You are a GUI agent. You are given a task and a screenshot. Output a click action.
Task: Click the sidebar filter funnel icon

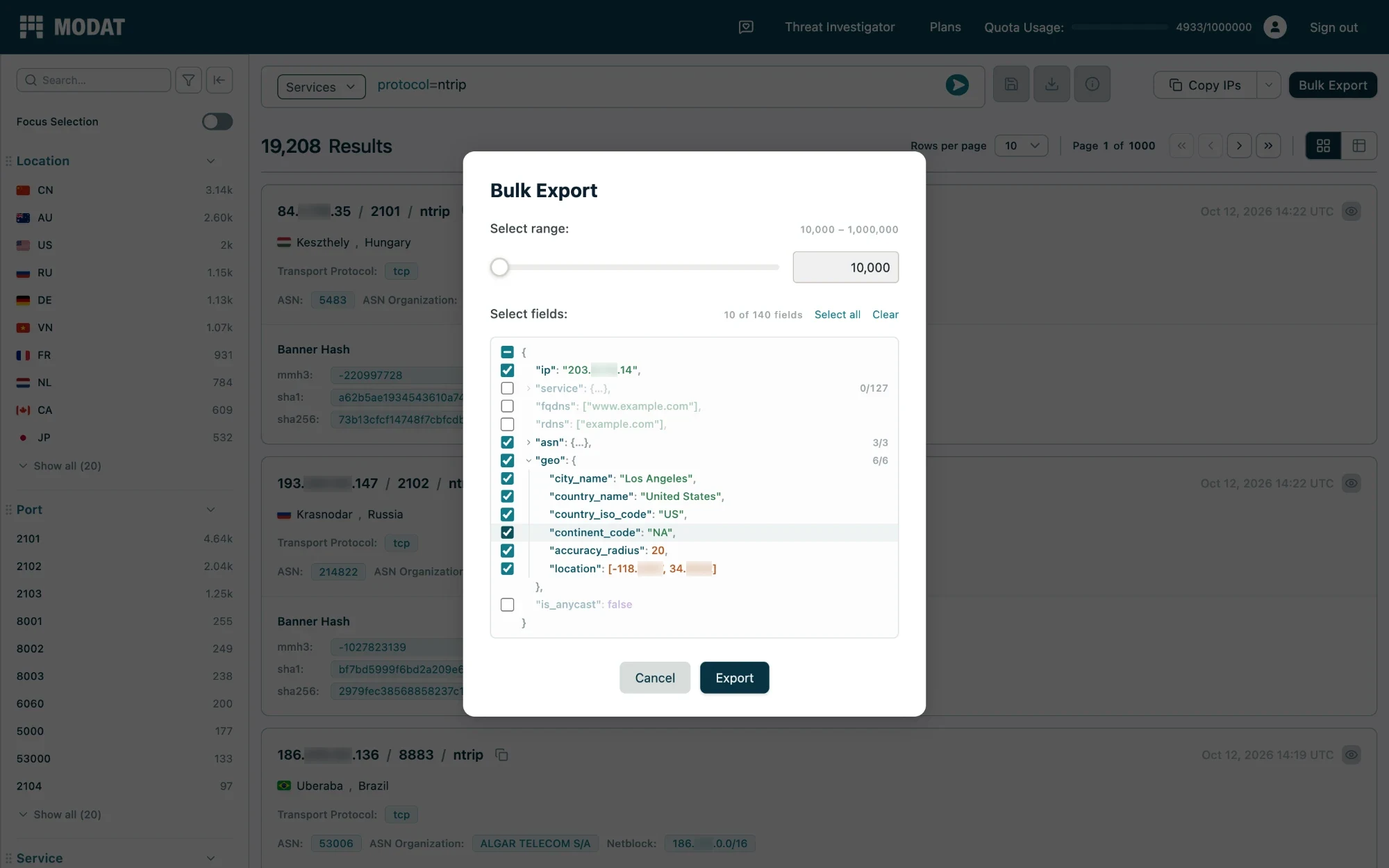coord(188,80)
